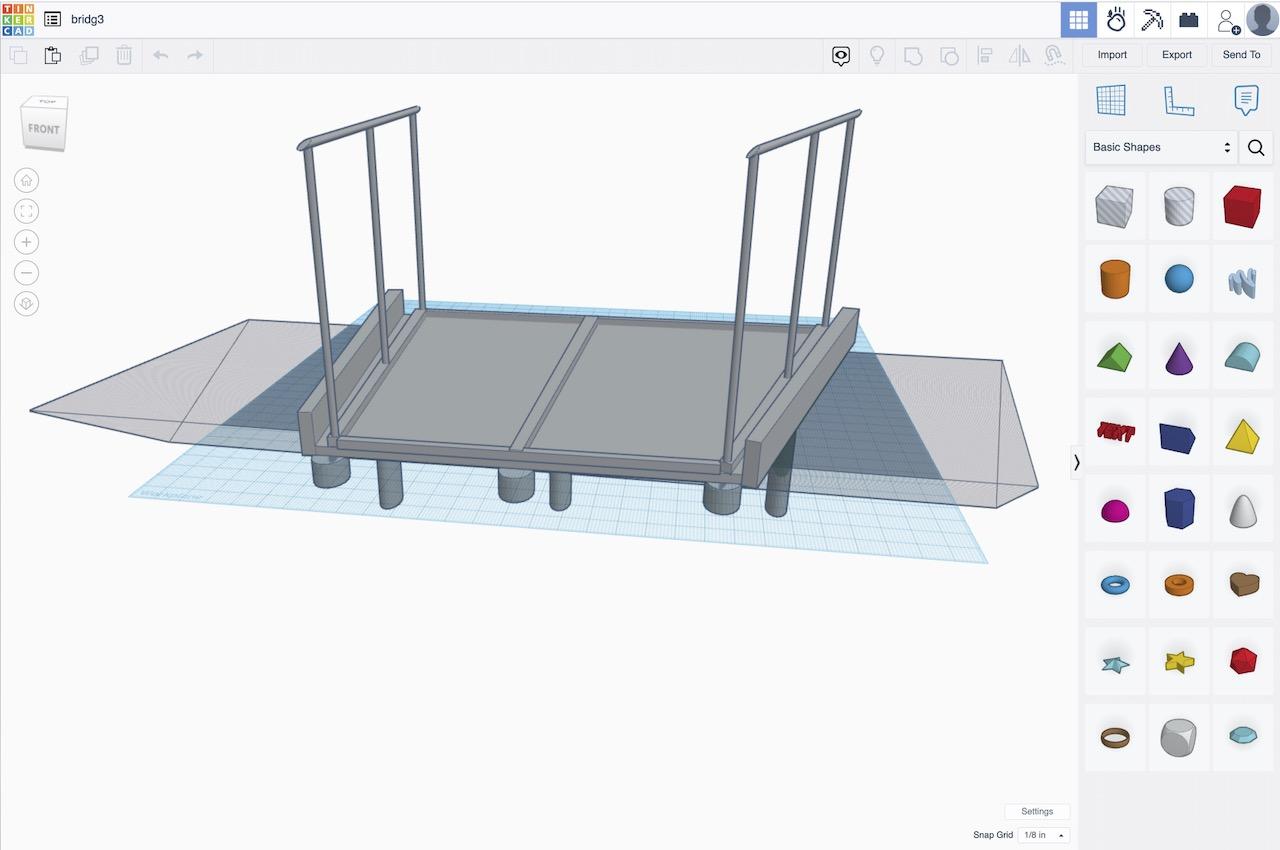Open the user profile avatar
The image size is (1280, 850).
pos(1262,19)
